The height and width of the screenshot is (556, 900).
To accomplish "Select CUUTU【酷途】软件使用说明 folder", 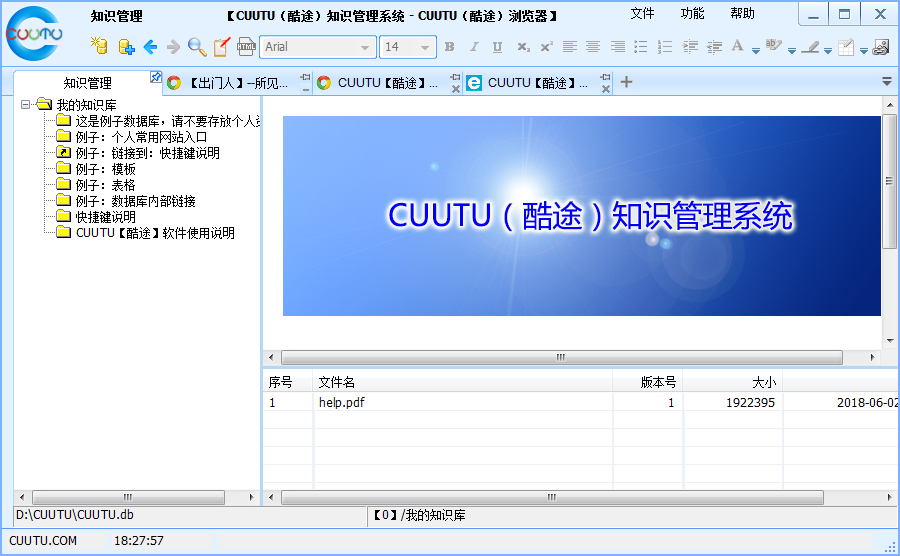I will pos(155,233).
